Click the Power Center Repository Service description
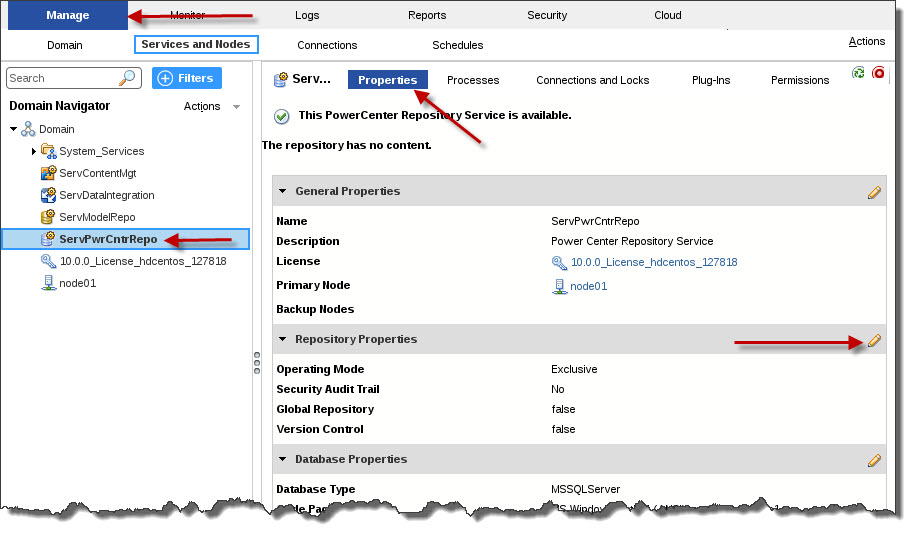912x541 pixels. coord(632,241)
